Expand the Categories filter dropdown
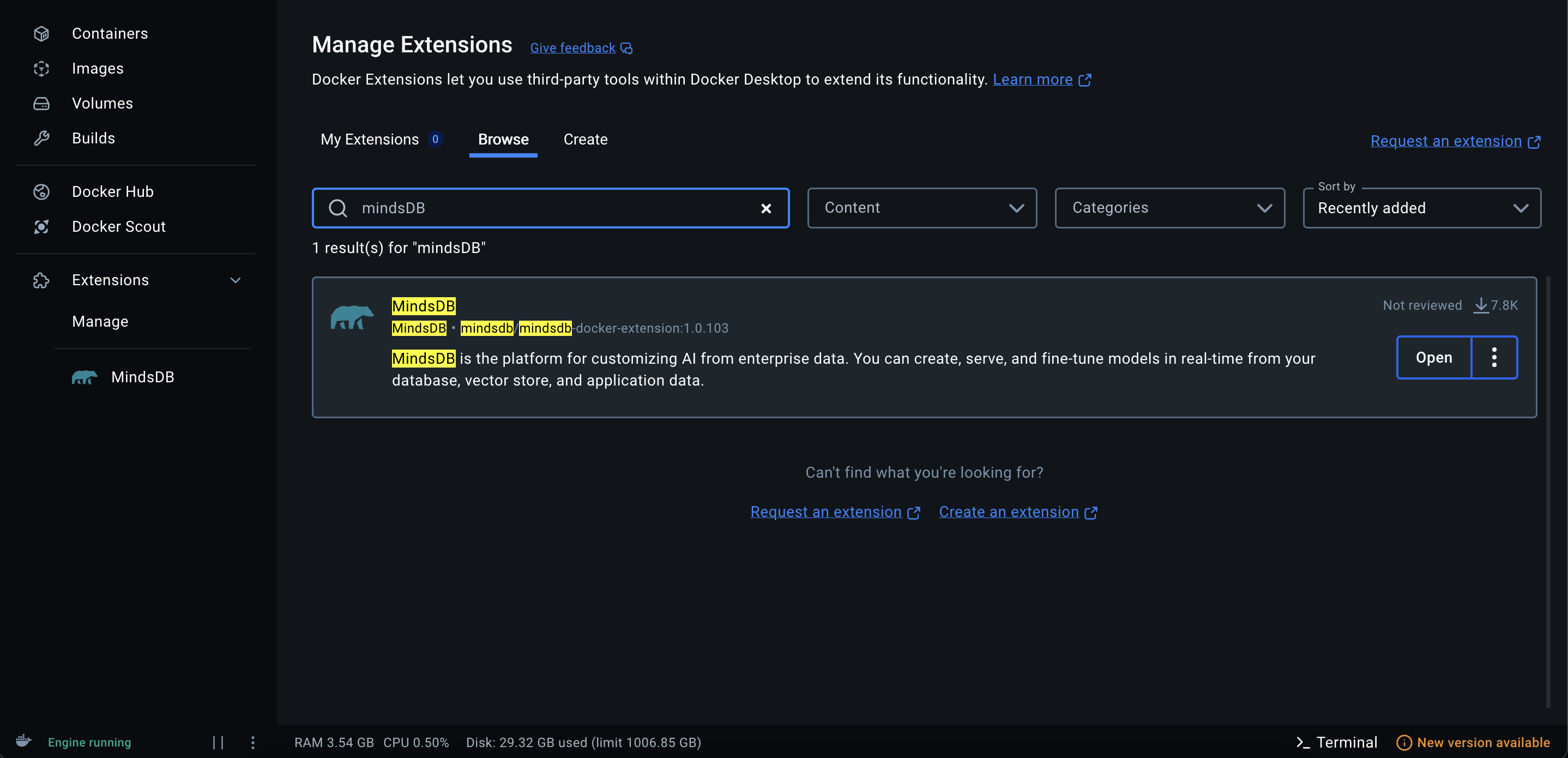The image size is (1568, 758). 1169,208
